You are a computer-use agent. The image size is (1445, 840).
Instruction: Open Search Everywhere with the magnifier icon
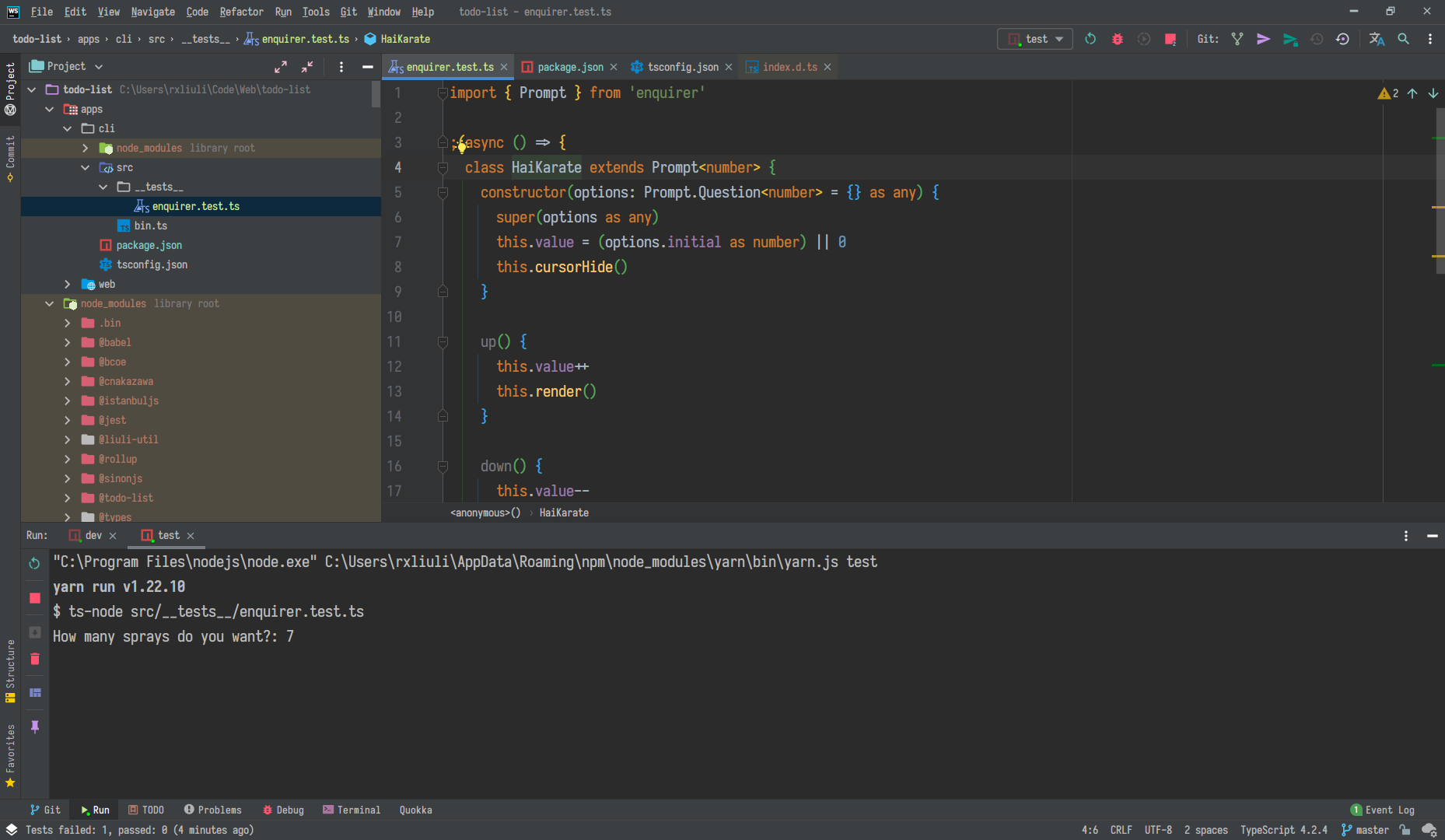coord(1404,39)
